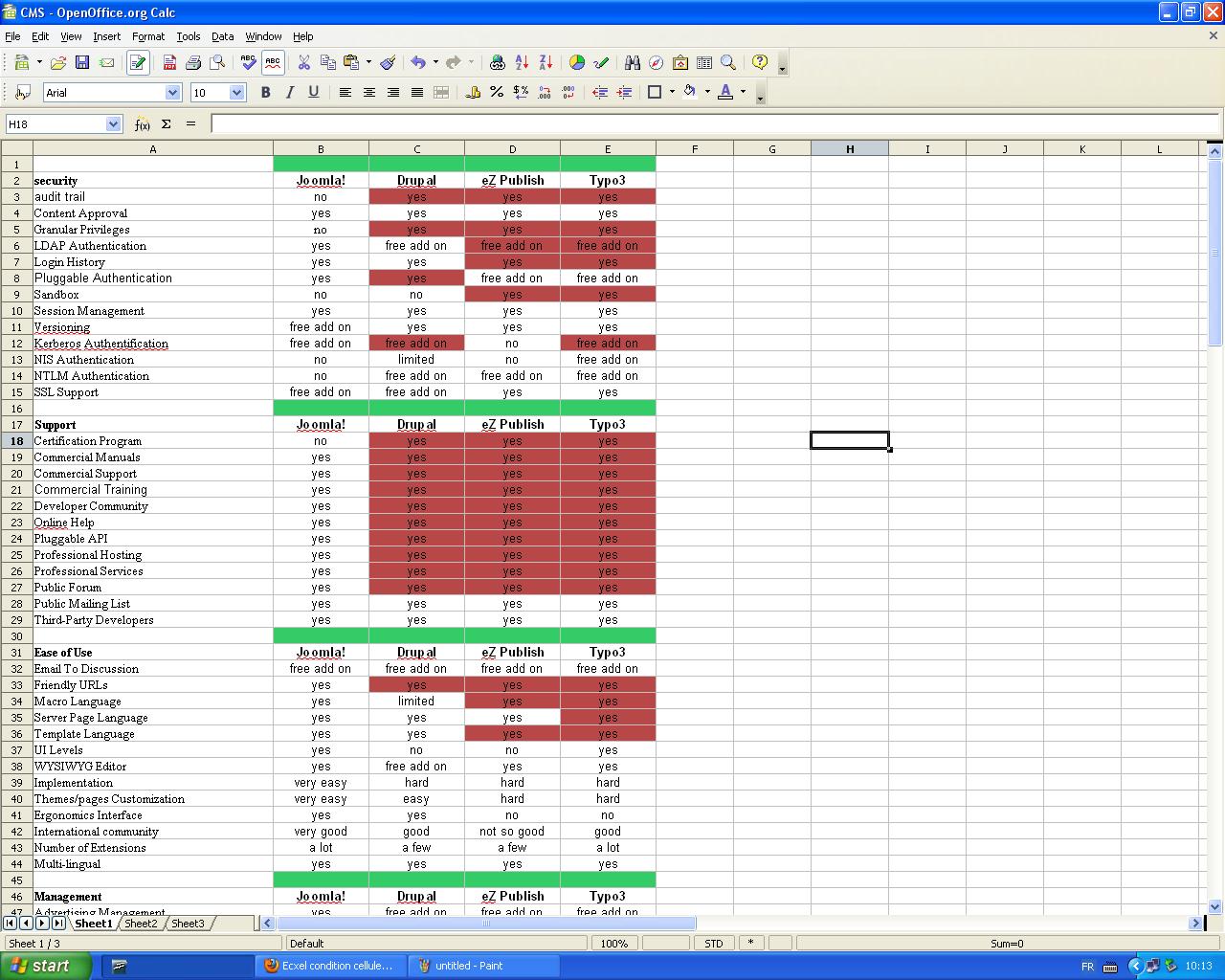Click the Cut scissors icon
This screenshot has width=1225, height=980.
point(304,62)
